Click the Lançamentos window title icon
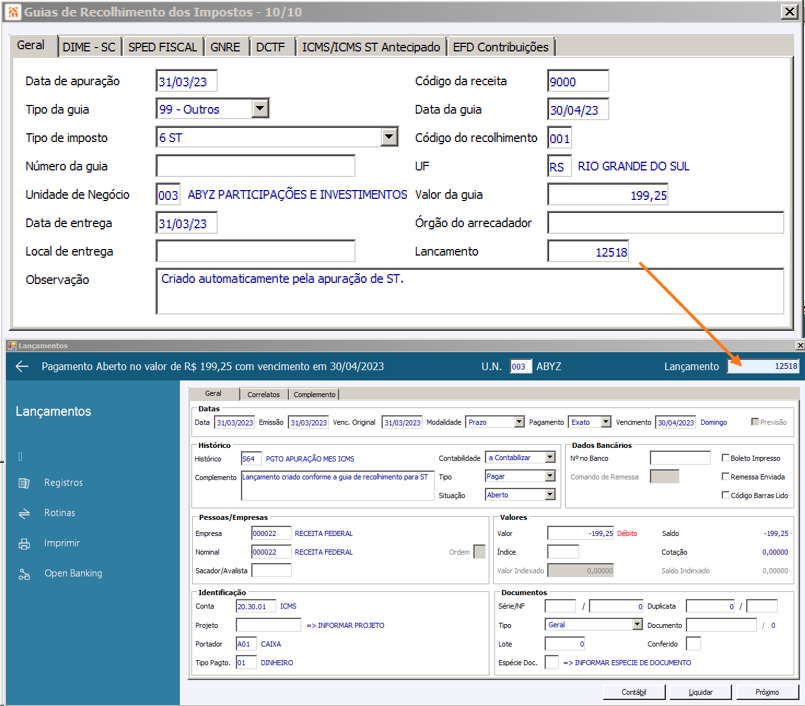 pos(12,346)
